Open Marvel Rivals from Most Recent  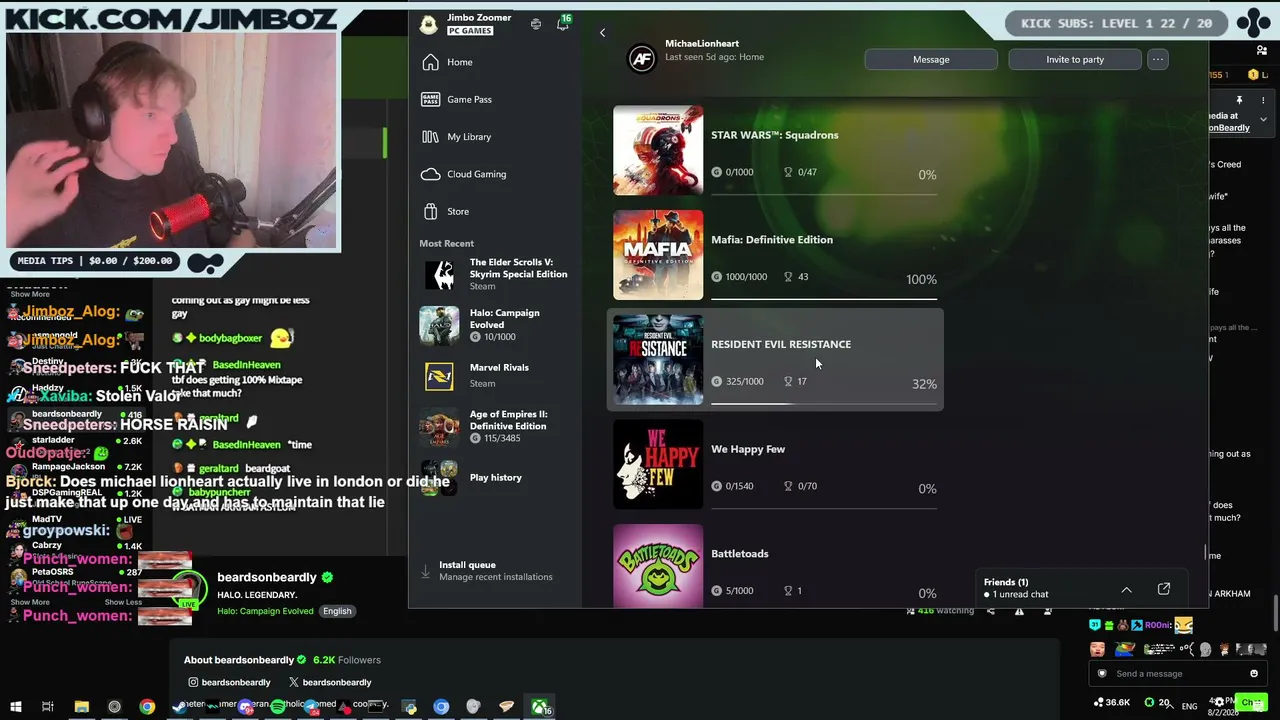[x=495, y=375]
